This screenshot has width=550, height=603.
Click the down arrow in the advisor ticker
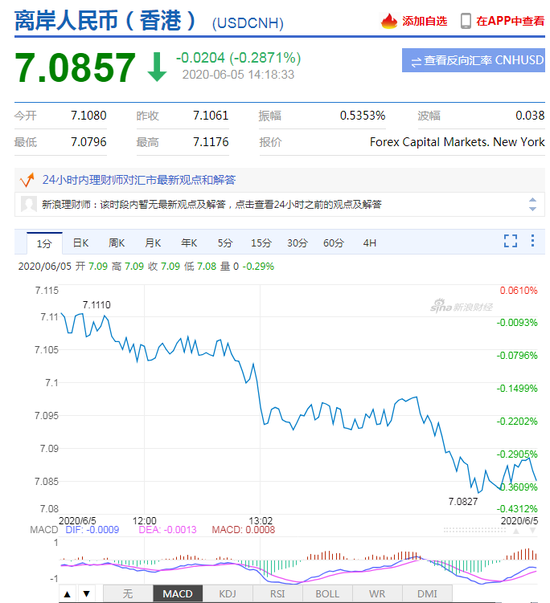tap(532, 208)
